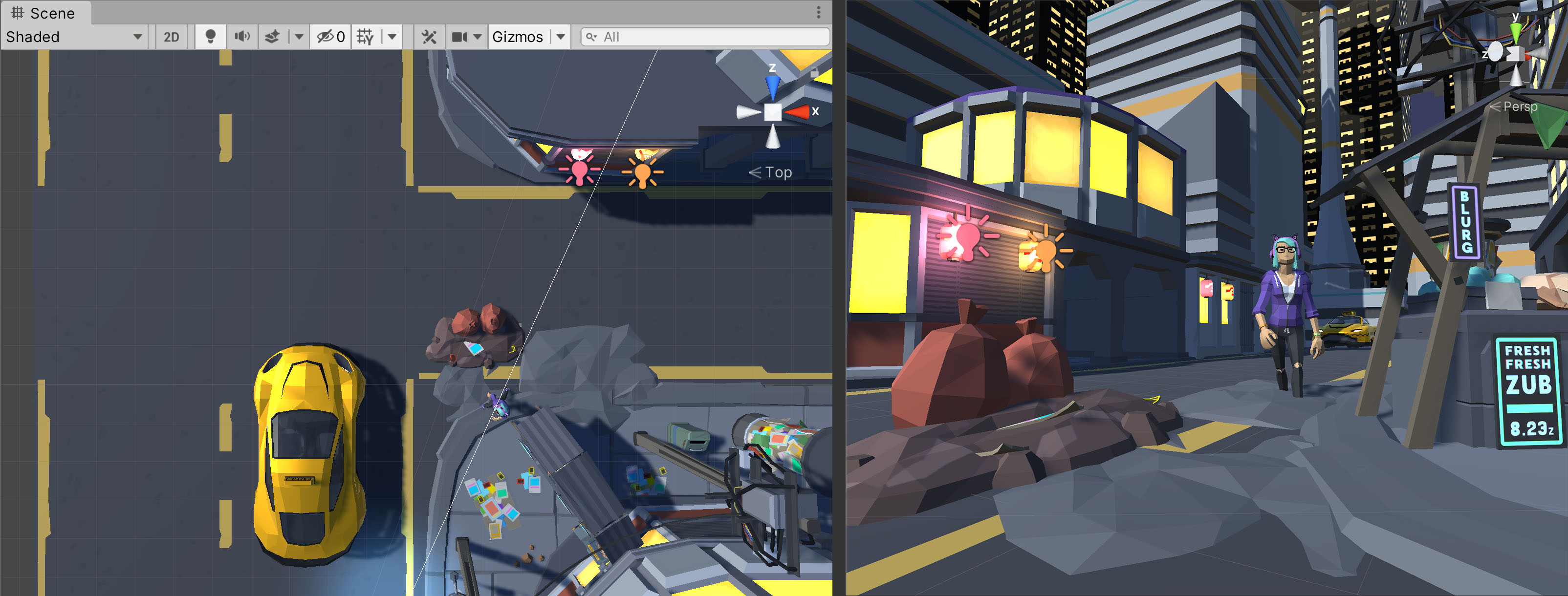Open the scene effects dropdown arrow

tap(299, 37)
